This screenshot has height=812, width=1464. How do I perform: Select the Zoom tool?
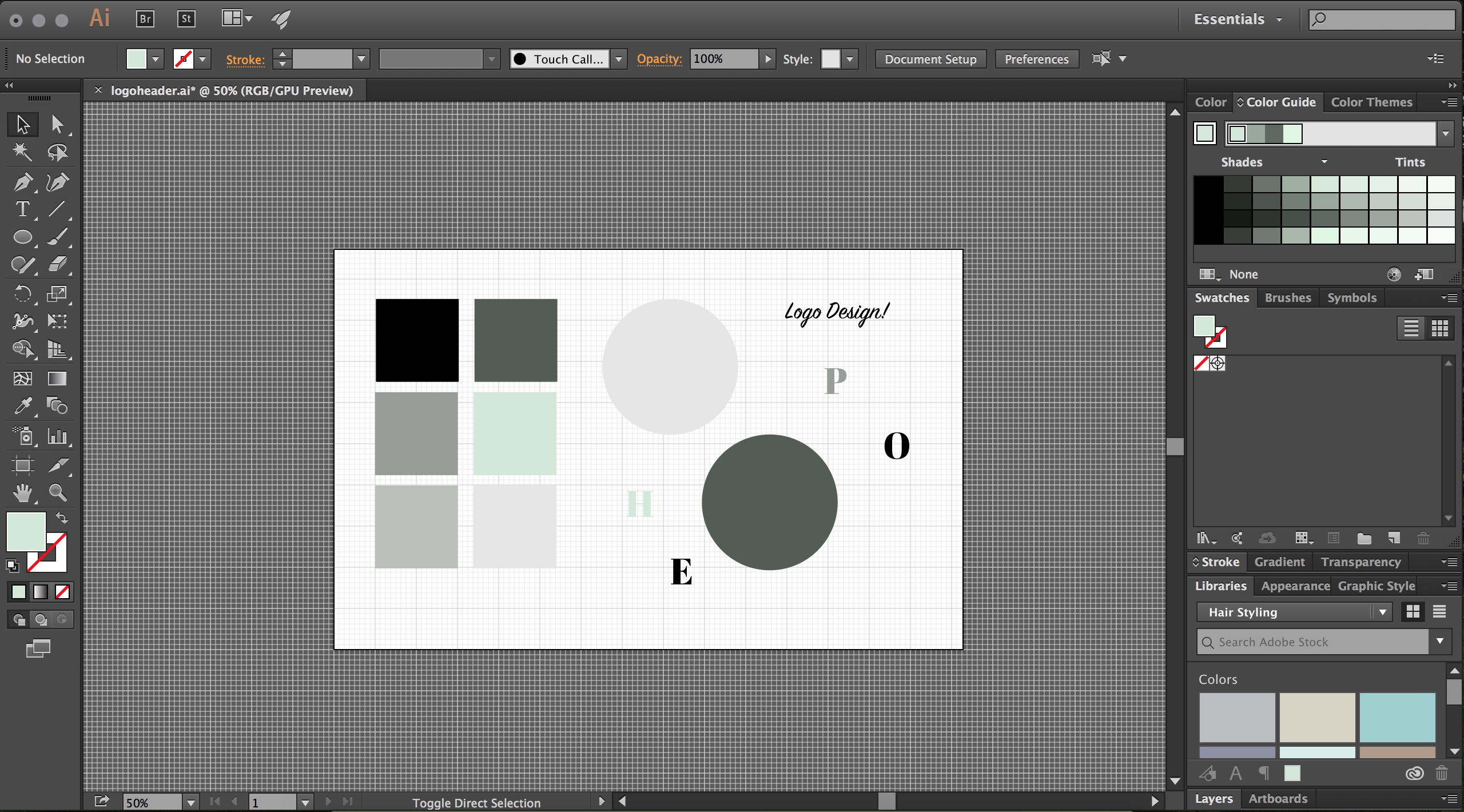point(57,492)
